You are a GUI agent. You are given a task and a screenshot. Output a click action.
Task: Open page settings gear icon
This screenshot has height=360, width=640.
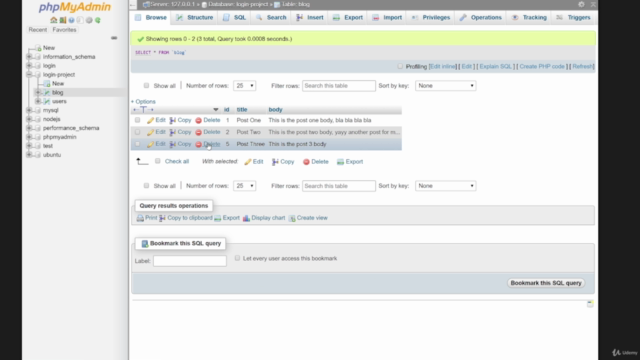click(581, 4)
